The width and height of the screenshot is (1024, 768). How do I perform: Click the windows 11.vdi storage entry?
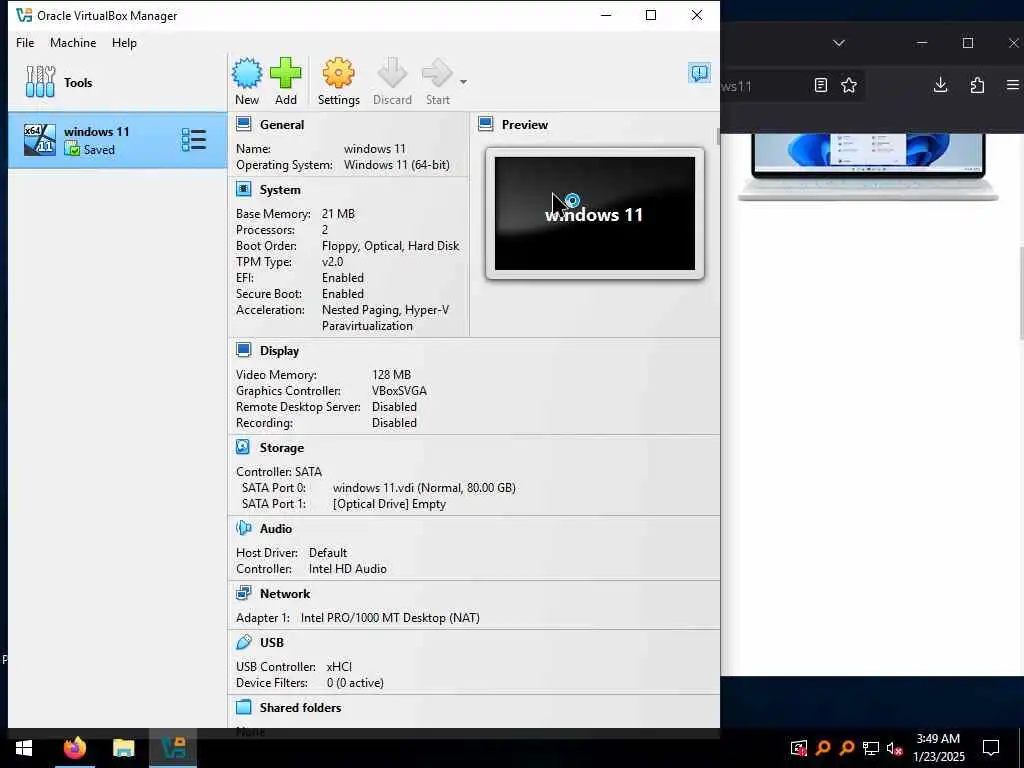[424, 488]
